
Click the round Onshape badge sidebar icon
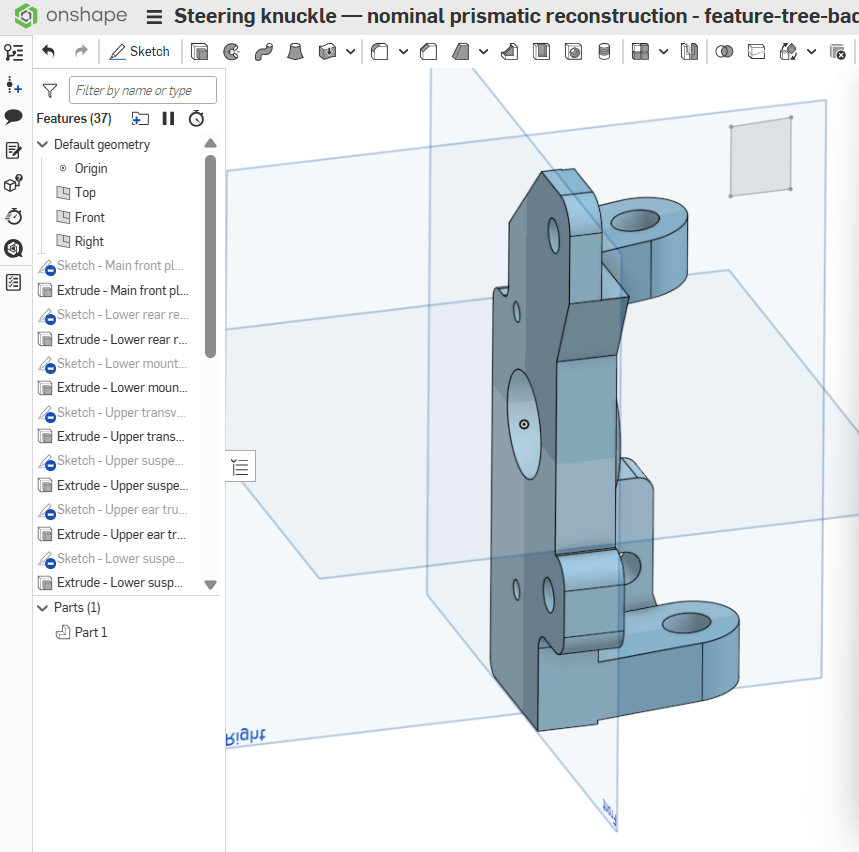pyautogui.click(x=14, y=249)
